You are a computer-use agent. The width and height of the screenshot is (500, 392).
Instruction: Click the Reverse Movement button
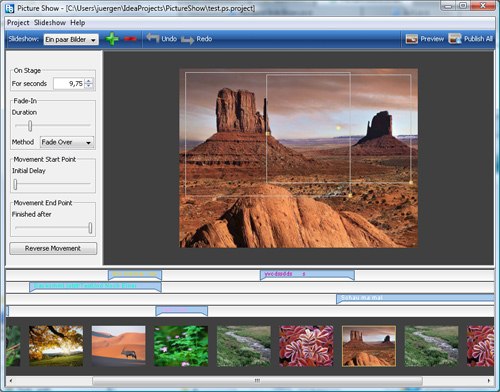click(53, 248)
